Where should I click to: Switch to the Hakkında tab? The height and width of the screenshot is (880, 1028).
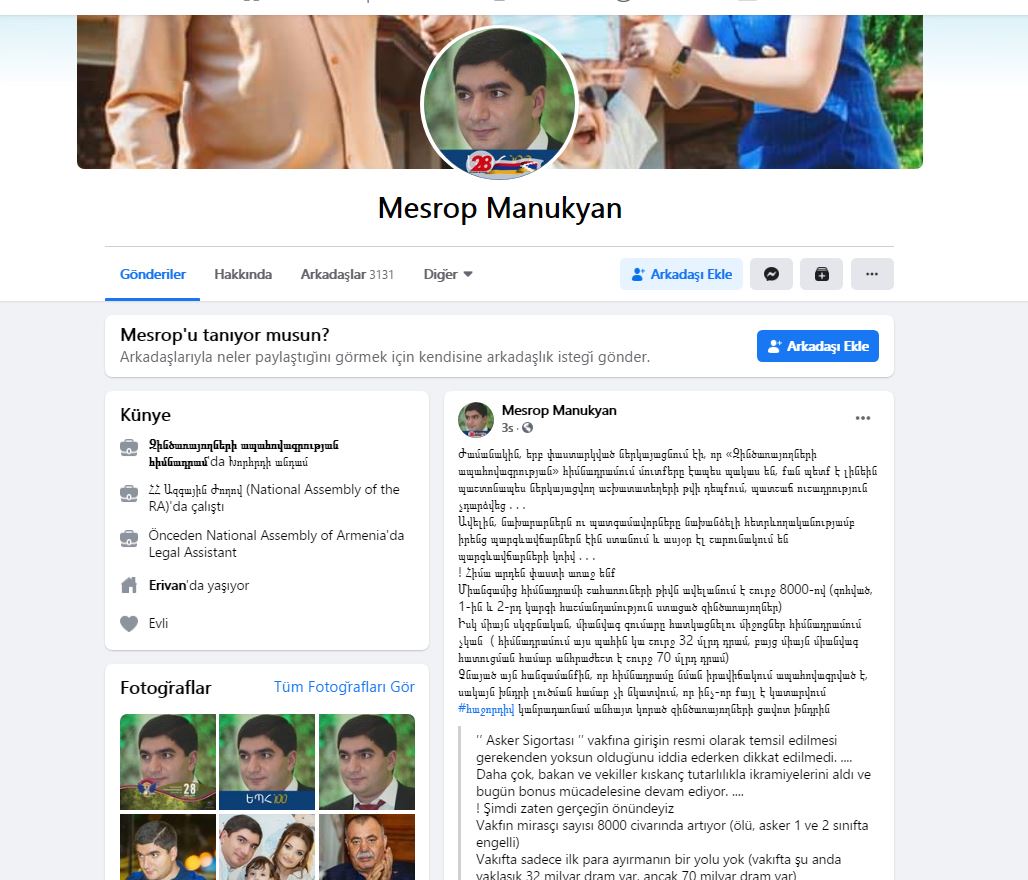coord(243,274)
